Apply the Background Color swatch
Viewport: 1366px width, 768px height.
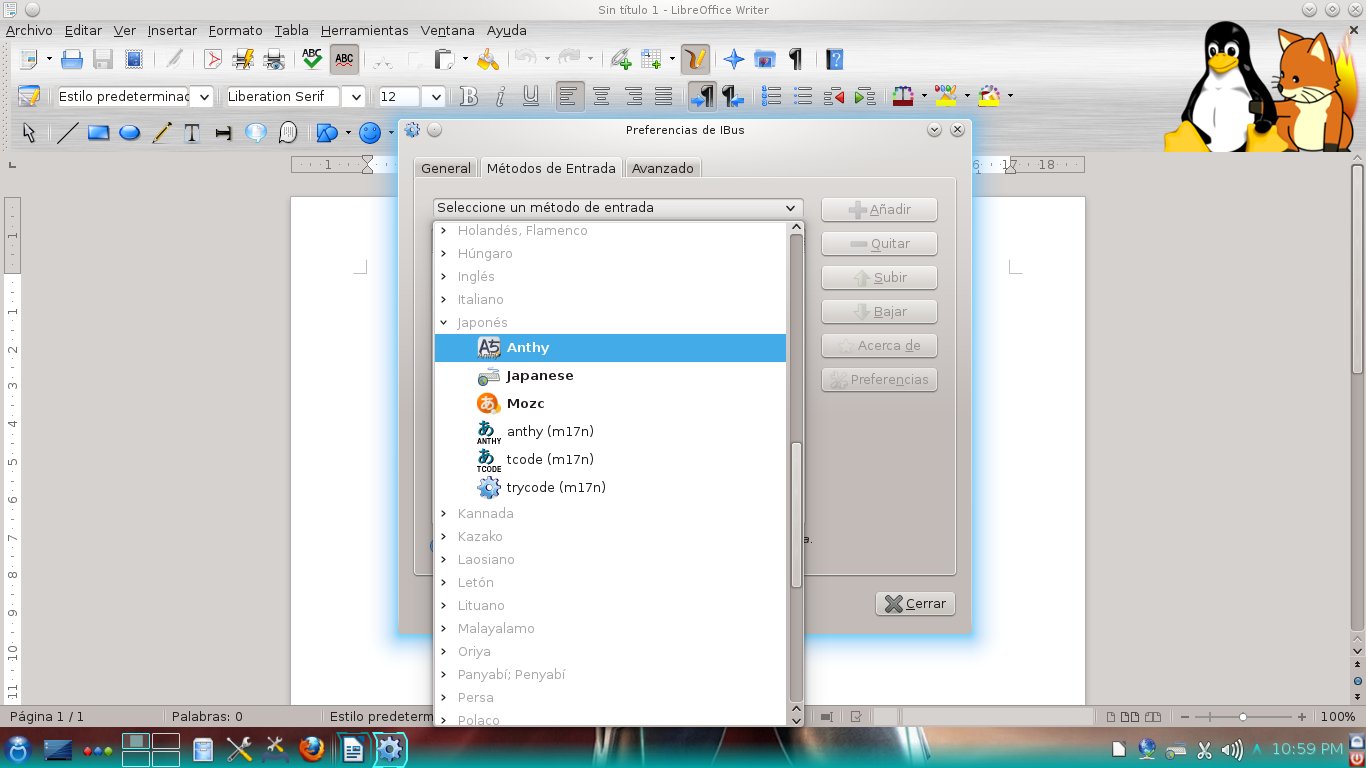tap(989, 96)
